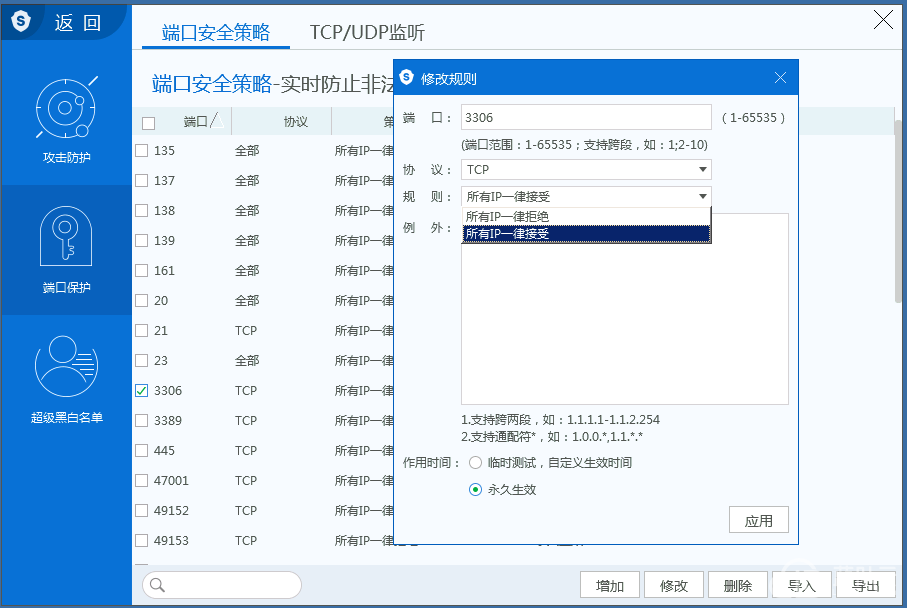Choose 所有IP一律拒绝 from the list
The height and width of the screenshot is (608, 907).
[x=586, y=216]
